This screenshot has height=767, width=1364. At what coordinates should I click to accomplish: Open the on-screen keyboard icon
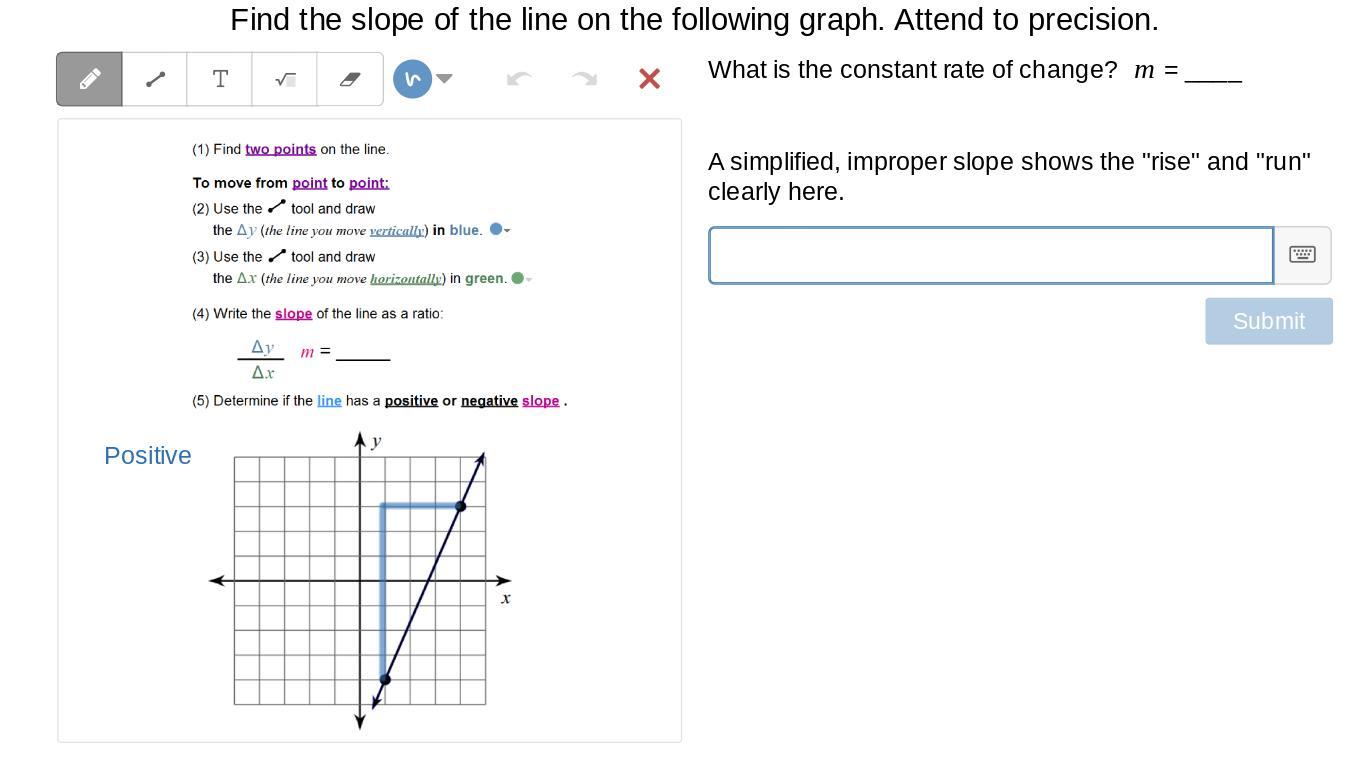(x=1302, y=255)
